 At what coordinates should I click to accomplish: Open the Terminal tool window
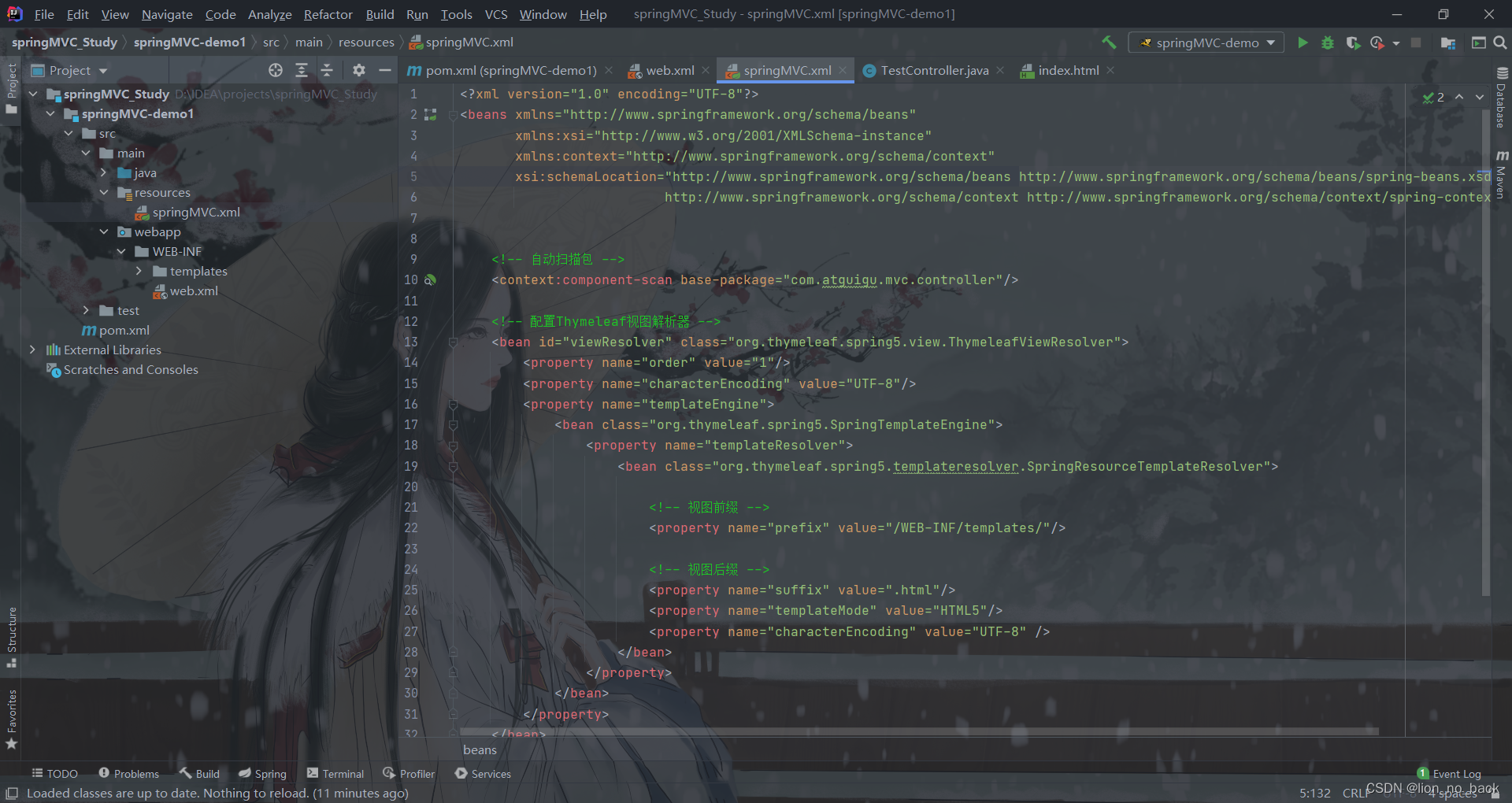pyautogui.click(x=335, y=774)
